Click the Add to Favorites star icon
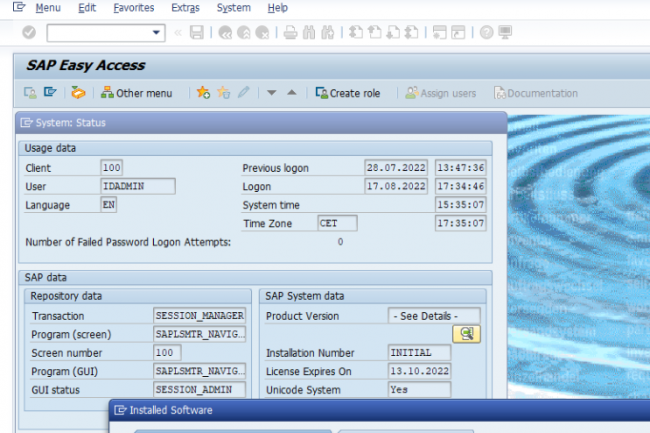This screenshot has width=650, height=433. (203, 93)
